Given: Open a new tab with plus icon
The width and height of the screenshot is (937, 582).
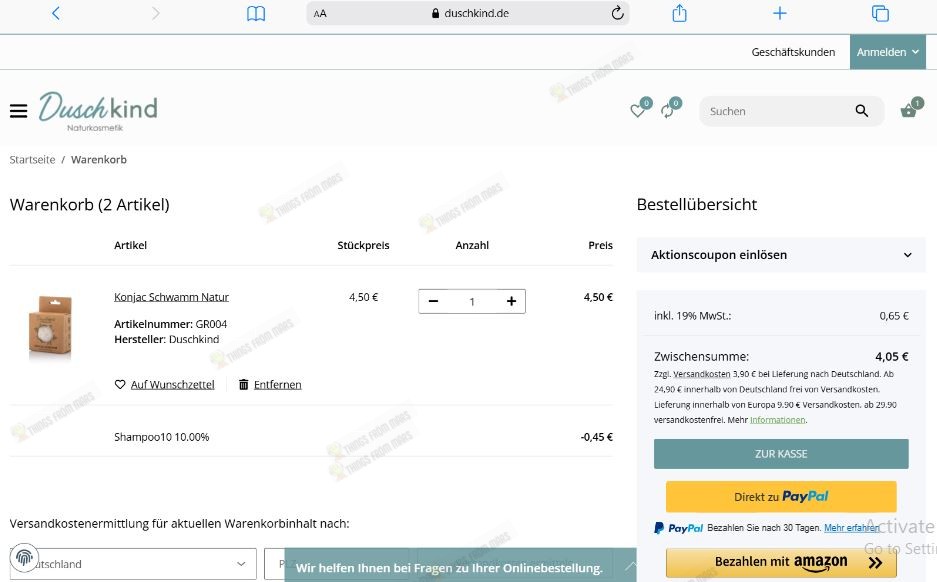Looking at the screenshot, I should [x=780, y=13].
